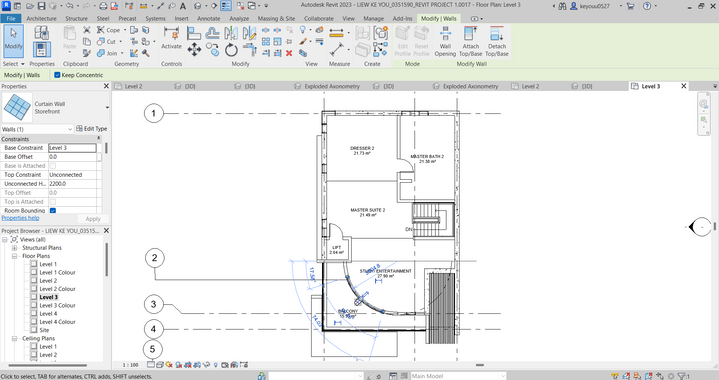The width and height of the screenshot is (719, 380).
Task: Toggle Level 1 floor plan view checkbox icon
Action: (33, 264)
